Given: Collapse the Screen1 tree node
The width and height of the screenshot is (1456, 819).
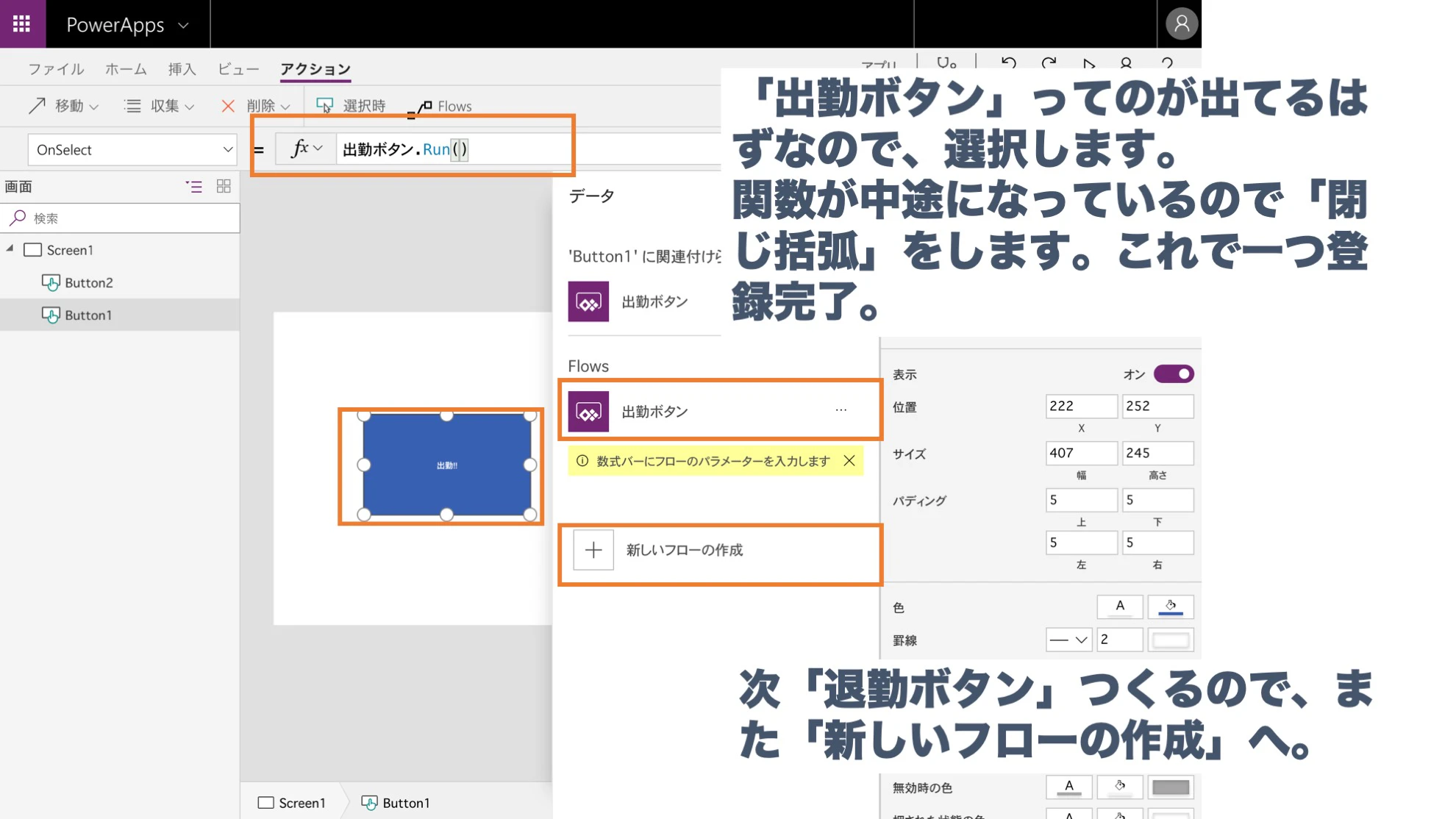Looking at the screenshot, I should coord(10,249).
